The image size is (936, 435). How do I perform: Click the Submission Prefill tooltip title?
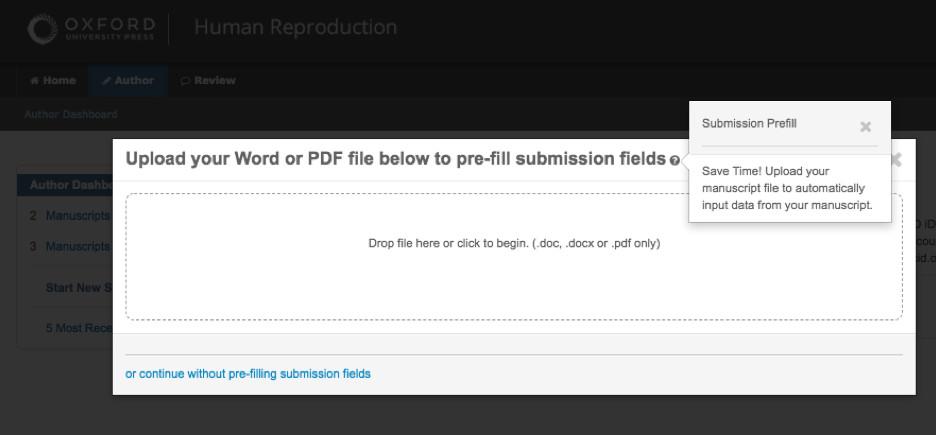point(749,124)
